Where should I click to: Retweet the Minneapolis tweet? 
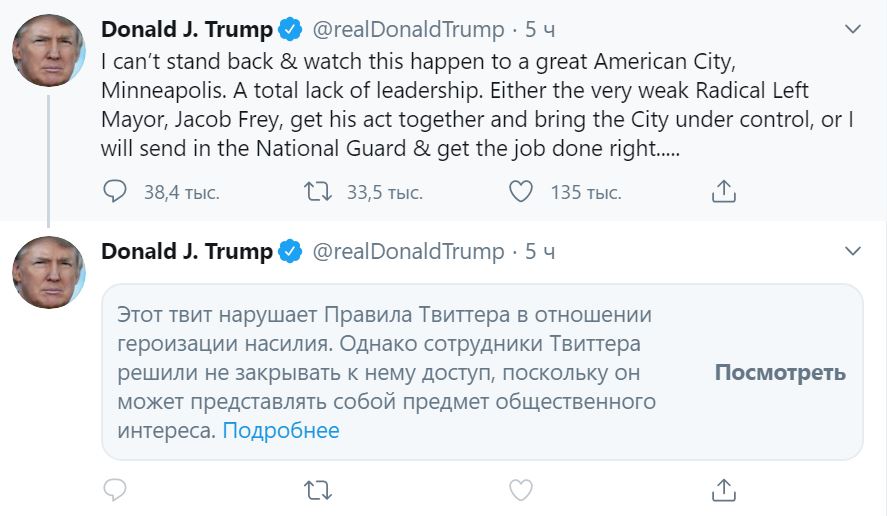(x=316, y=191)
